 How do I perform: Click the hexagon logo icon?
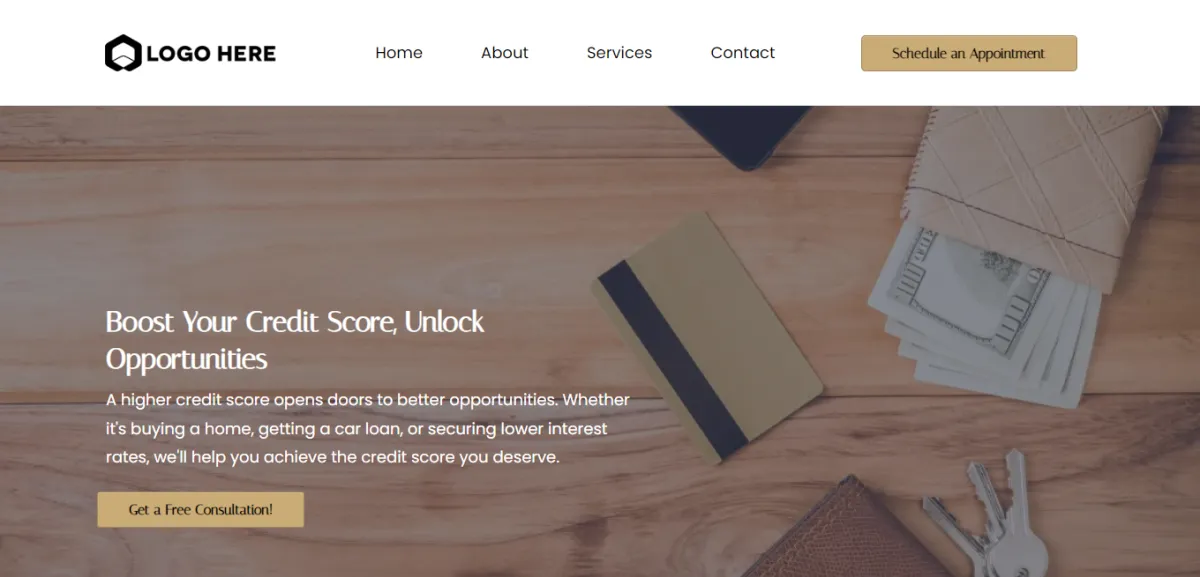(x=123, y=53)
